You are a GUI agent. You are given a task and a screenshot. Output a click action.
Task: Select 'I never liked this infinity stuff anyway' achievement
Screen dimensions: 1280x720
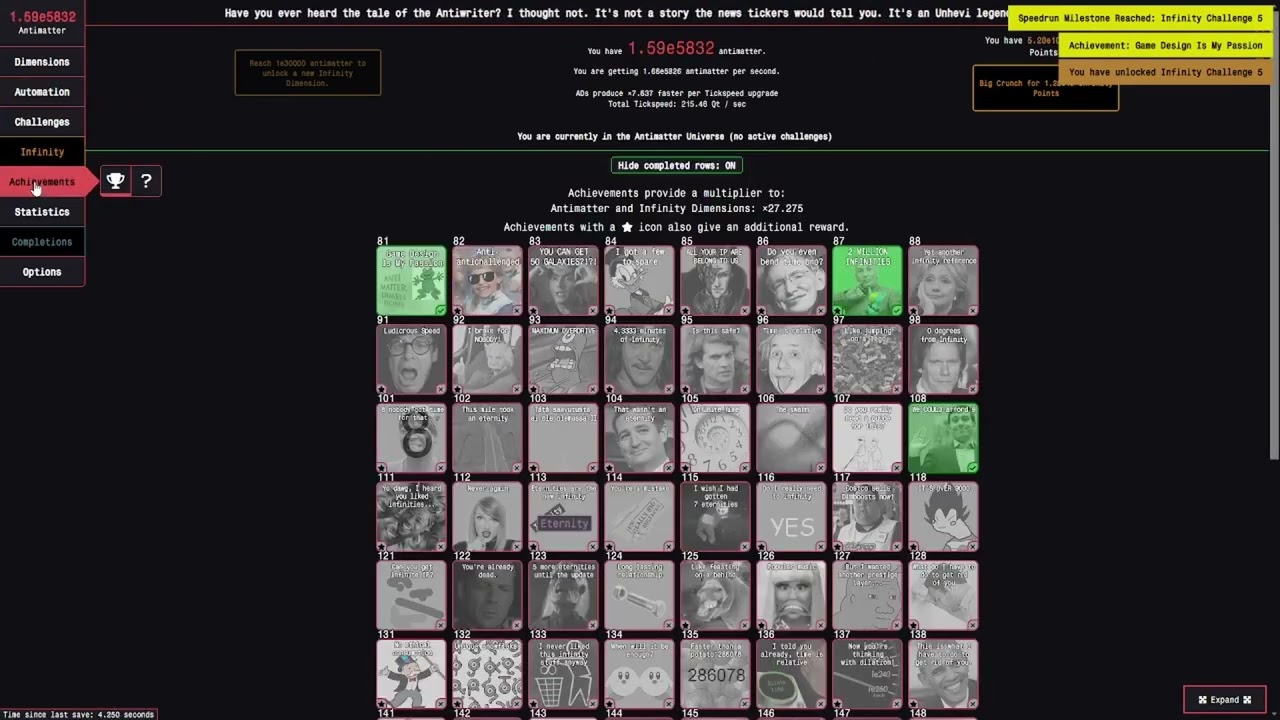coord(563,676)
